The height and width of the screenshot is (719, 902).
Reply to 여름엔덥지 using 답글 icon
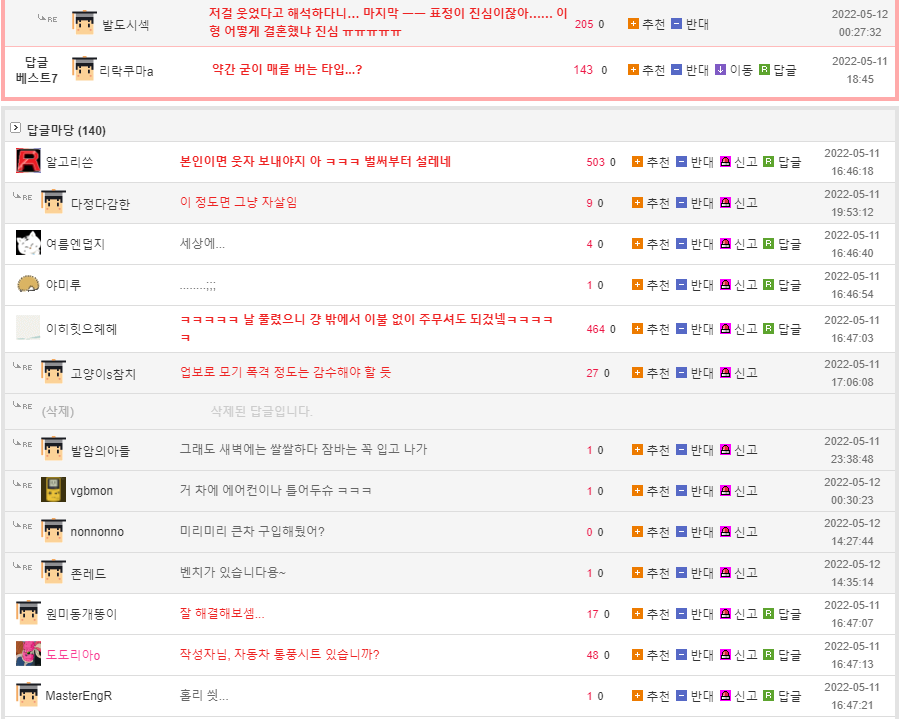coord(769,243)
